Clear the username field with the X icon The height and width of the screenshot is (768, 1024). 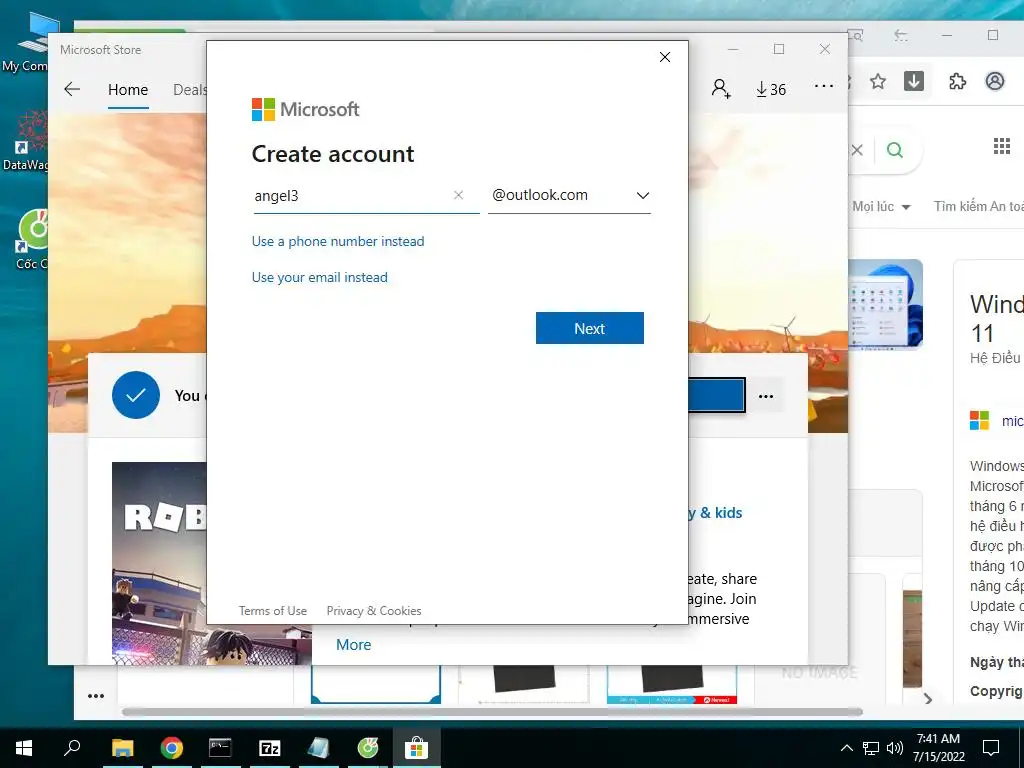[x=458, y=195]
